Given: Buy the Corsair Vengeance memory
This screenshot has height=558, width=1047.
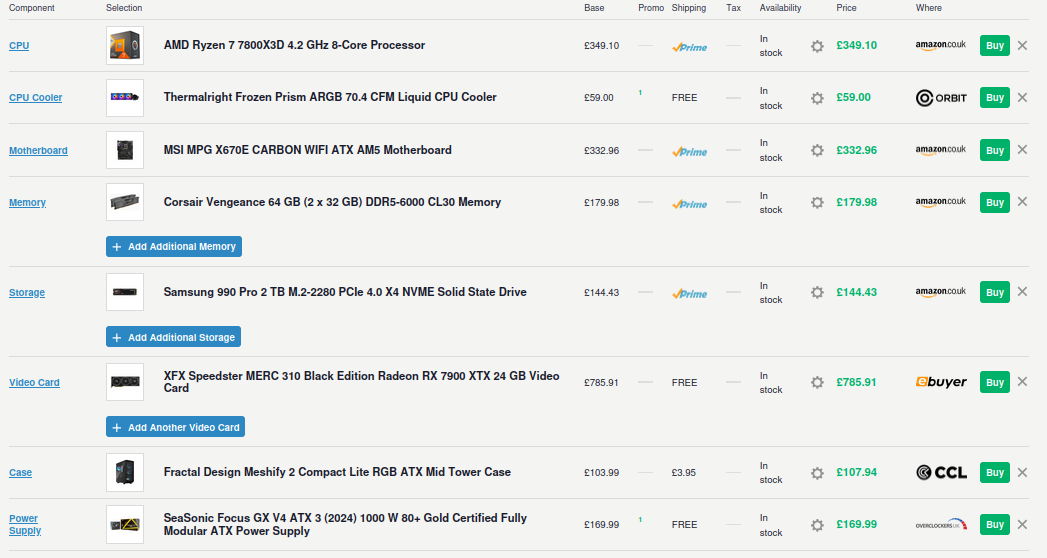Looking at the screenshot, I should pyautogui.click(x=994, y=202).
